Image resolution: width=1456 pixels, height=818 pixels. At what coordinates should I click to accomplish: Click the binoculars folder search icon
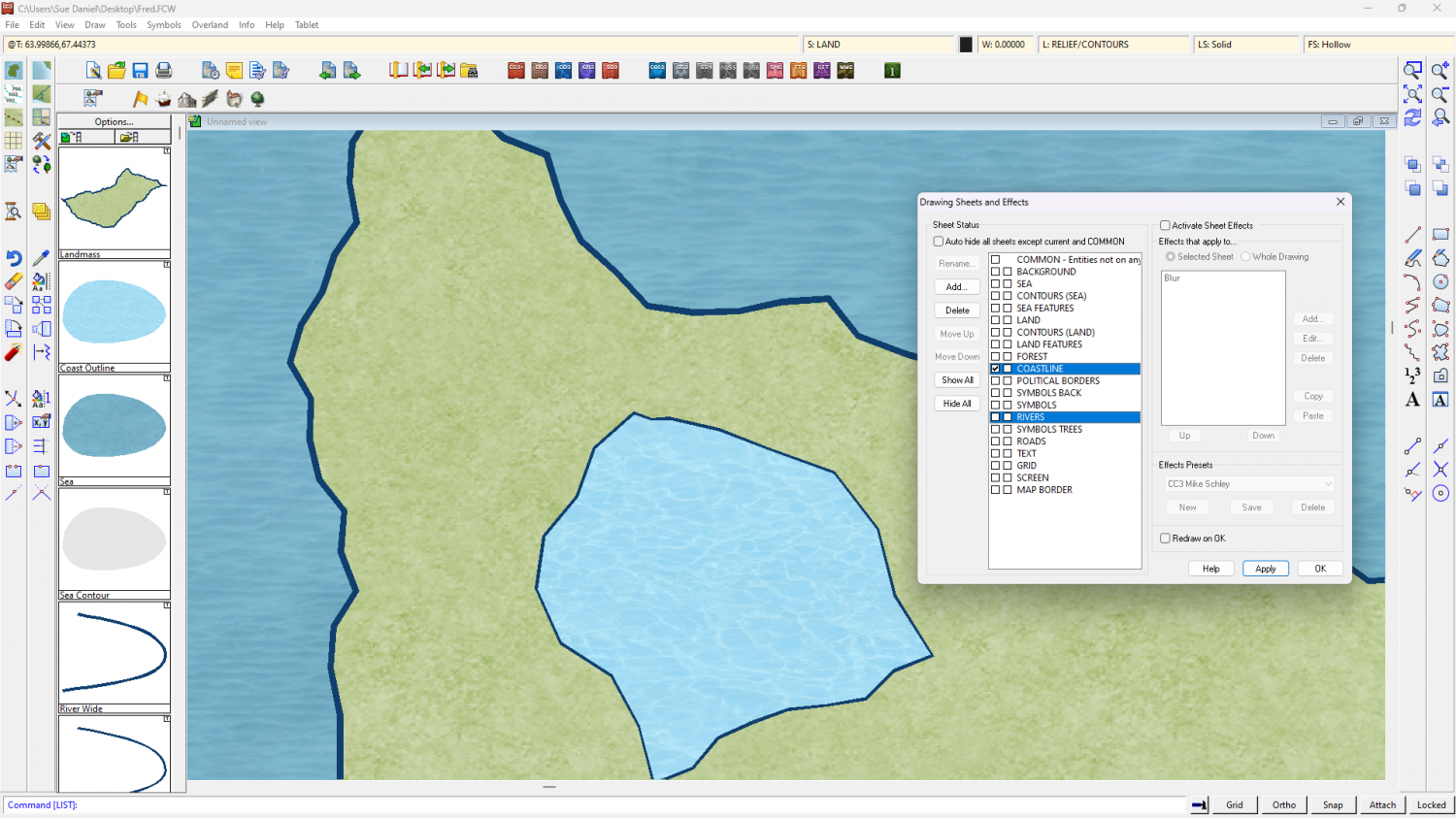(469, 71)
